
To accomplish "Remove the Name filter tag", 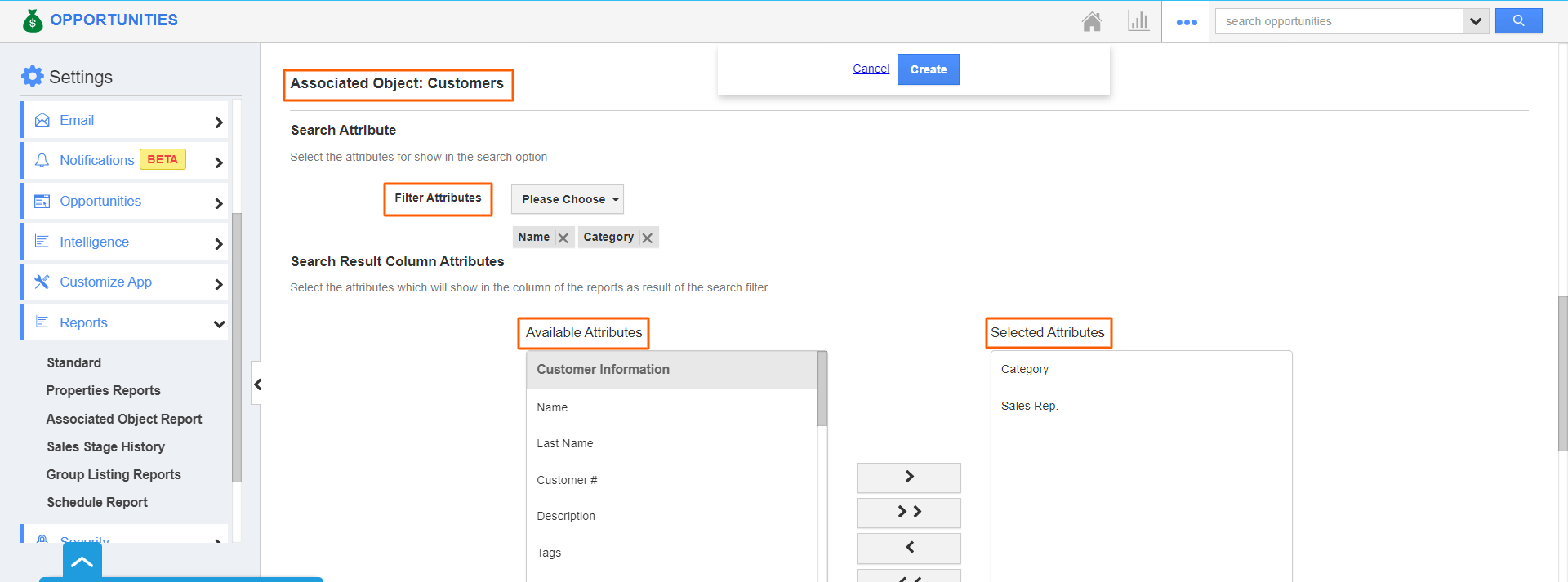I will click(563, 238).
